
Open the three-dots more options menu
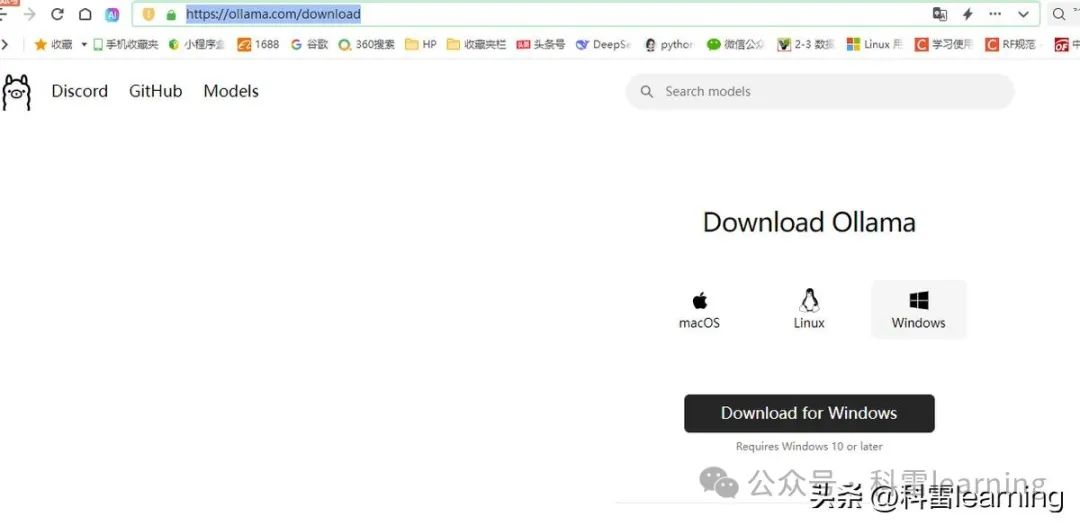[x=995, y=14]
